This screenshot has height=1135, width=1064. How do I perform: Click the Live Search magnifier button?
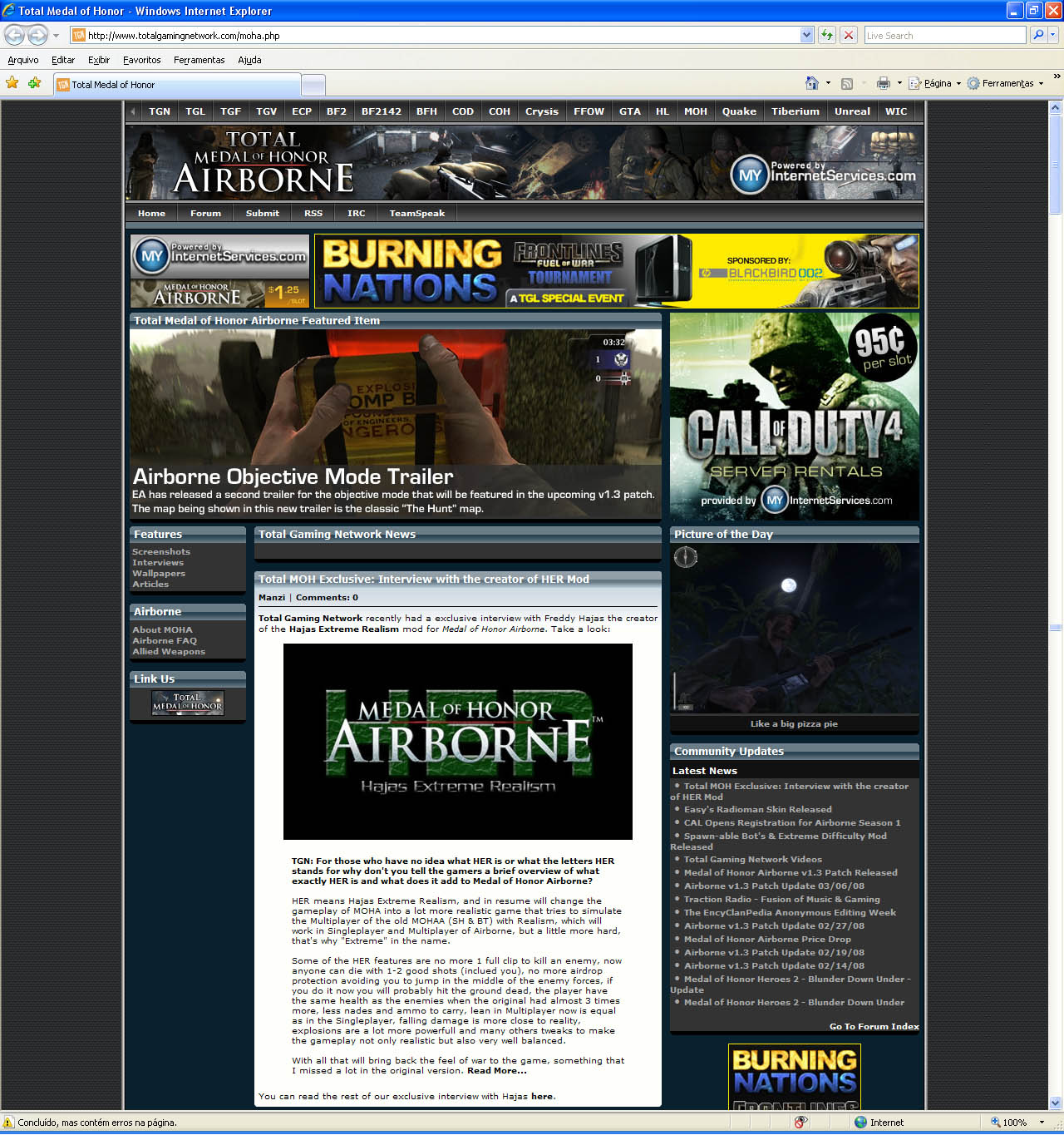point(1037,35)
